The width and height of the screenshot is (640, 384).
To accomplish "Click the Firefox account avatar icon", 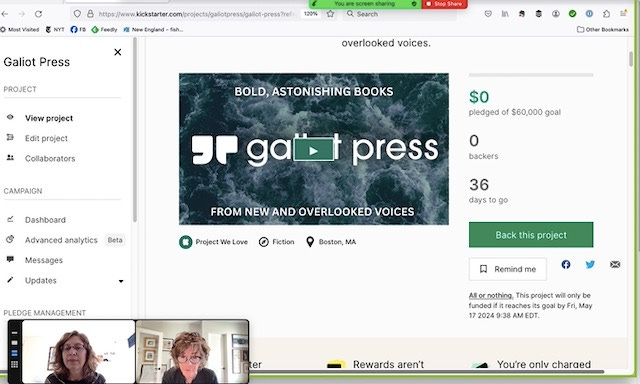I will pos(556,14).
